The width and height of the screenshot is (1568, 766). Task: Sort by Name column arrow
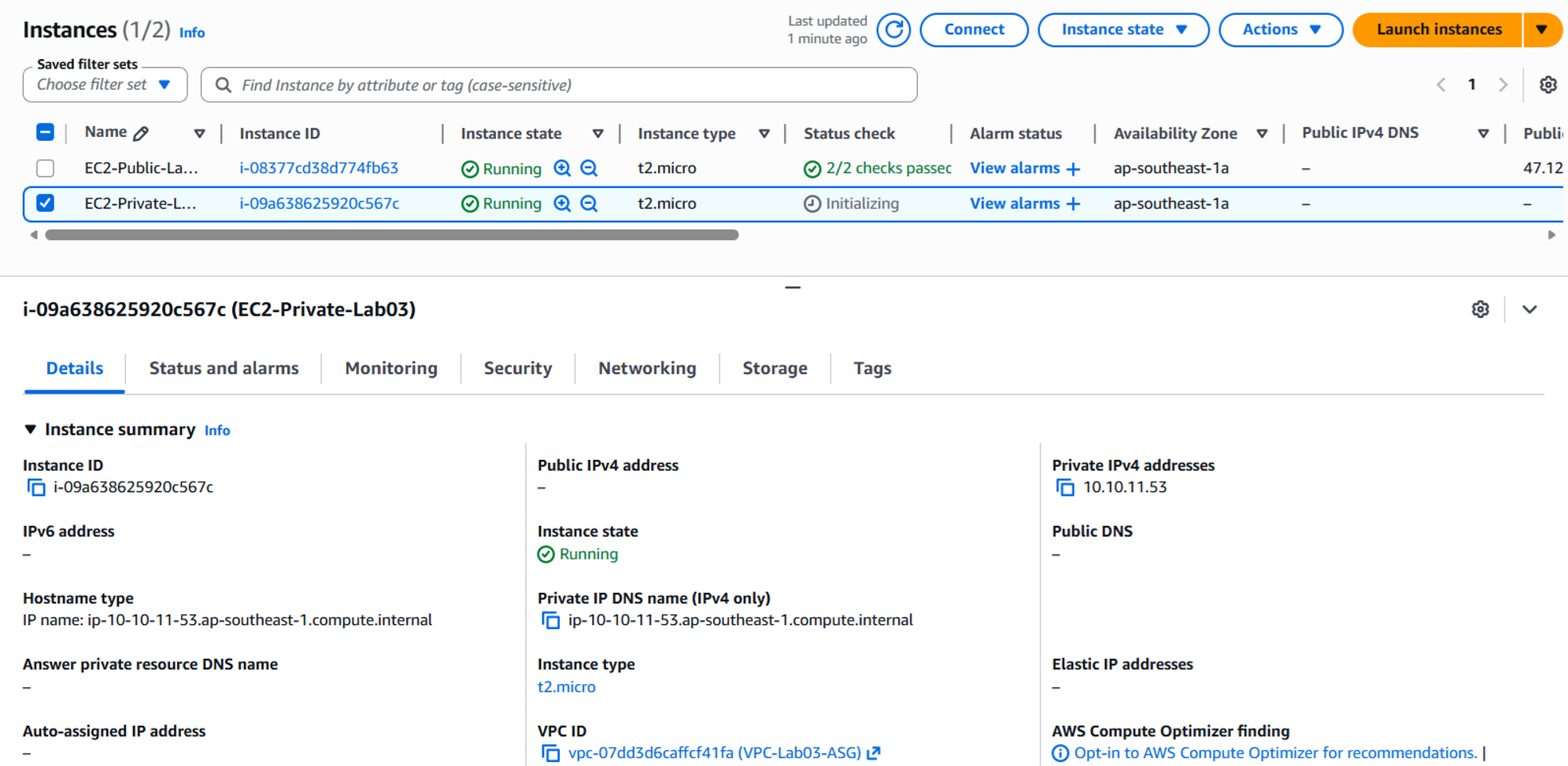coord(199,134)
